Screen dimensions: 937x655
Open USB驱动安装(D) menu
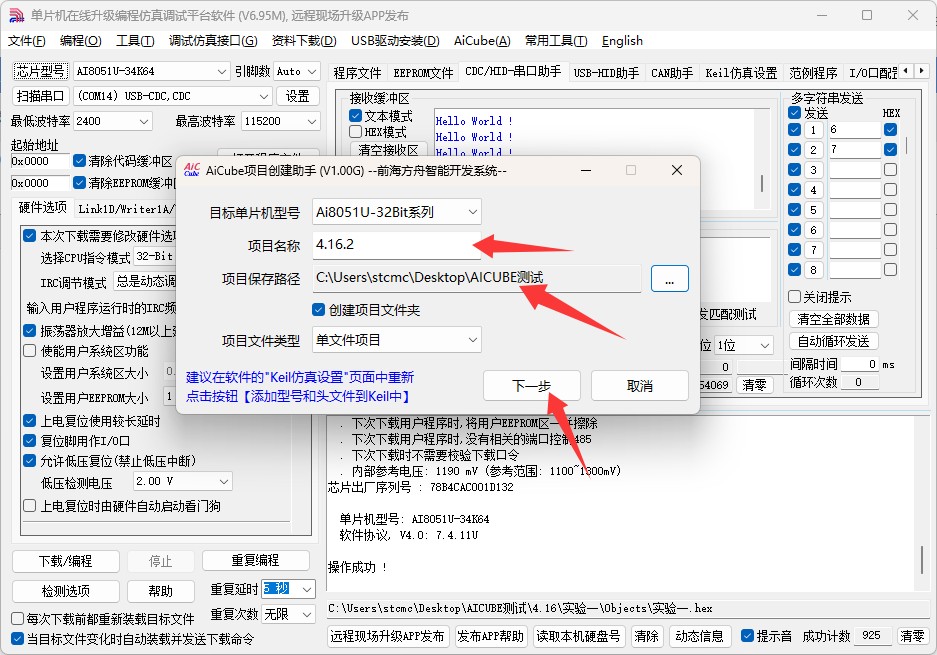tap(395, 41)
